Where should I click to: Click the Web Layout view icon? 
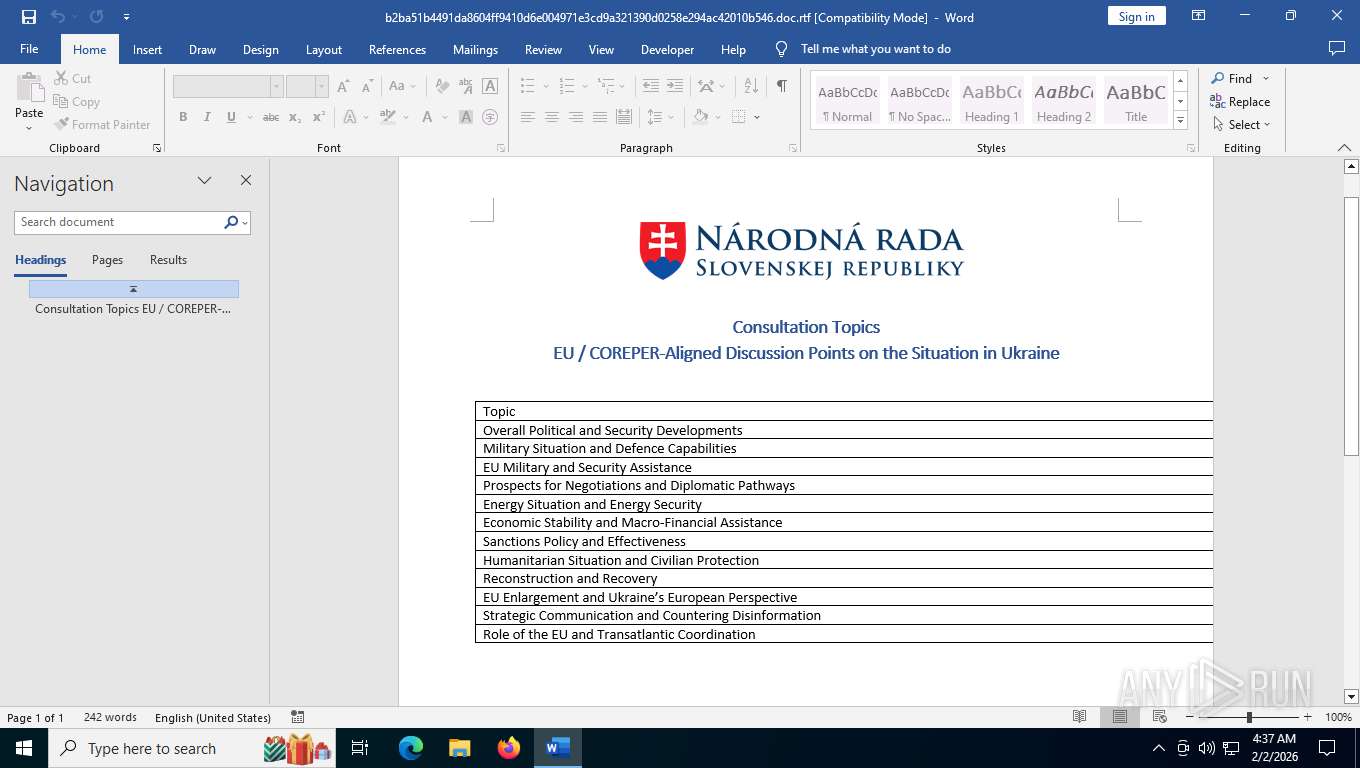[x=1159, y=717]
